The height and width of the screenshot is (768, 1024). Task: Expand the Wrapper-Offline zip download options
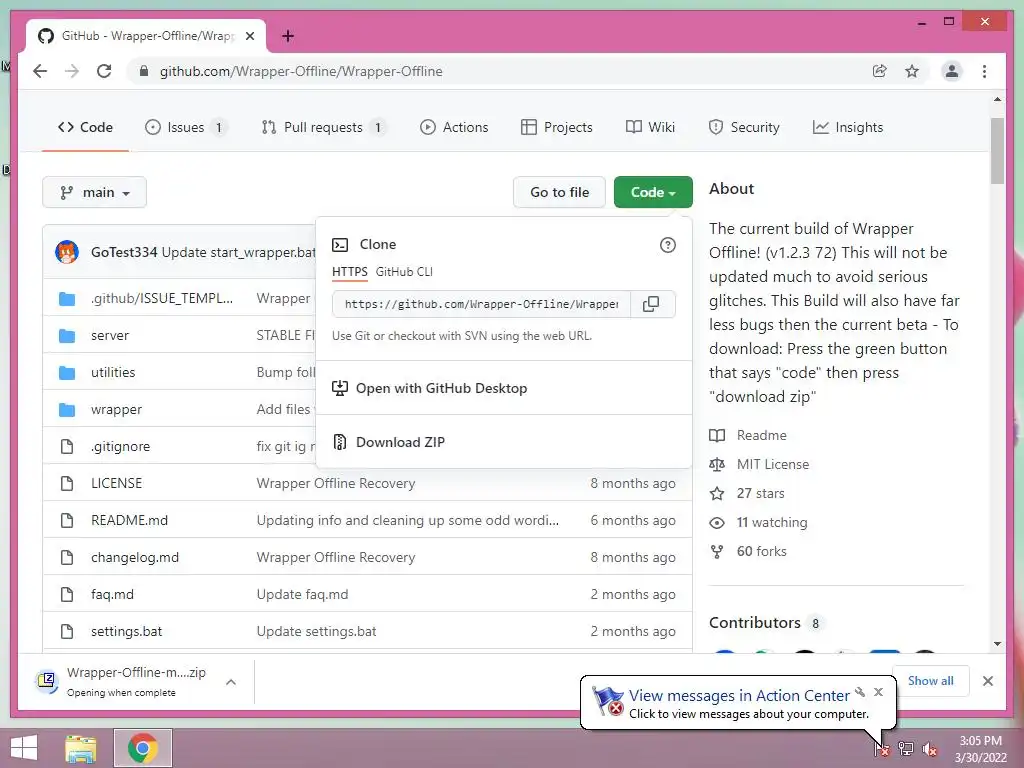(x=231, y=682)
